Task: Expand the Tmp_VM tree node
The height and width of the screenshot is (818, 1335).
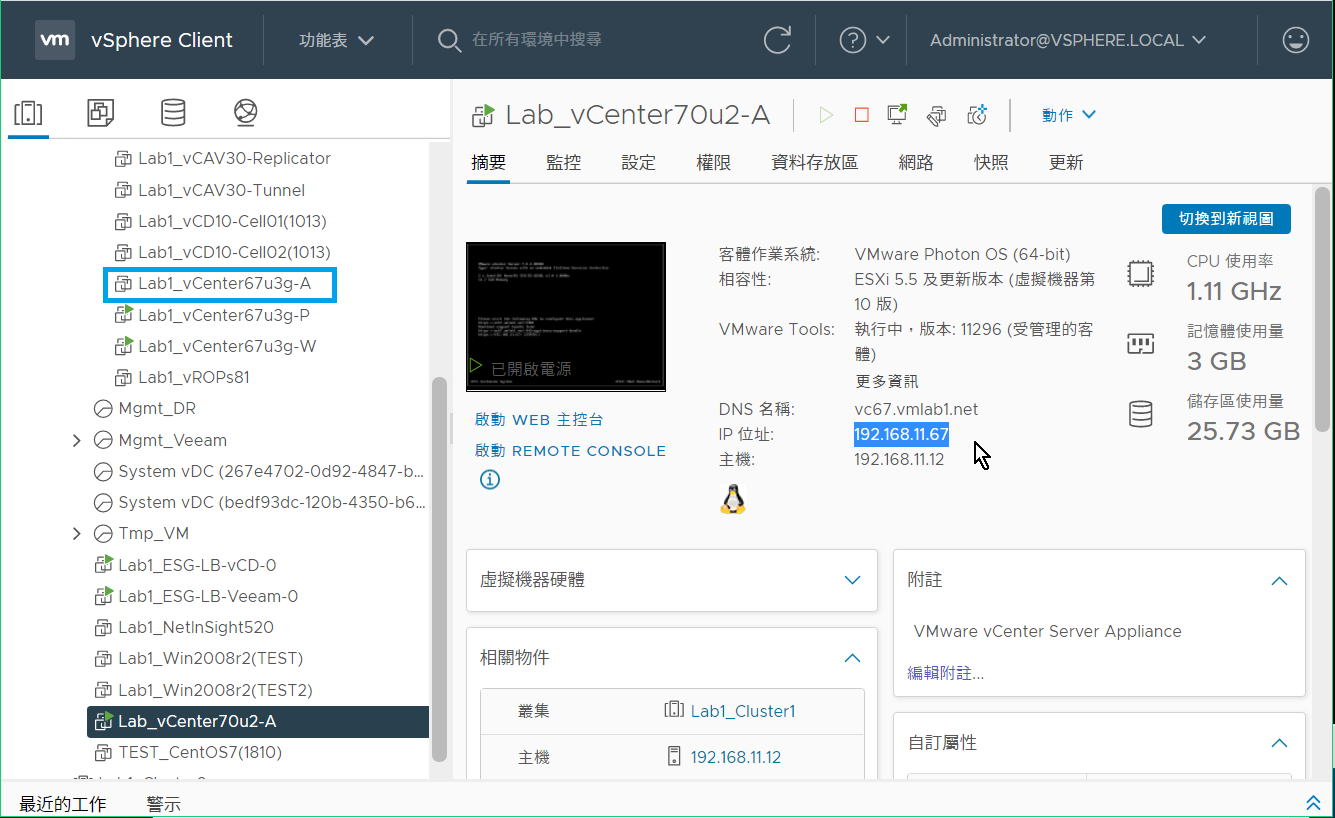Action: (x=77, y=533)
